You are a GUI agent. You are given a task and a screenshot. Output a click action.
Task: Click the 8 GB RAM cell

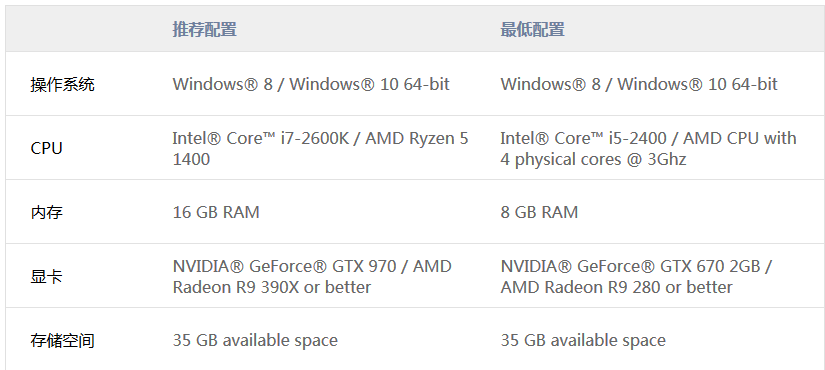[539, 213]
